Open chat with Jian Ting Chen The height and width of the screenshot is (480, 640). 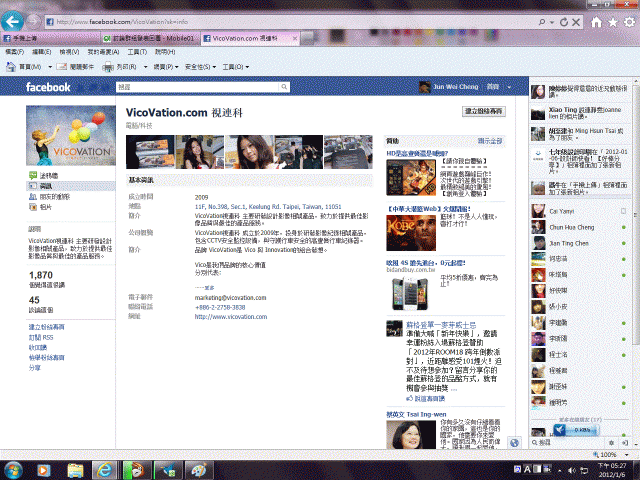coord(580,243)
